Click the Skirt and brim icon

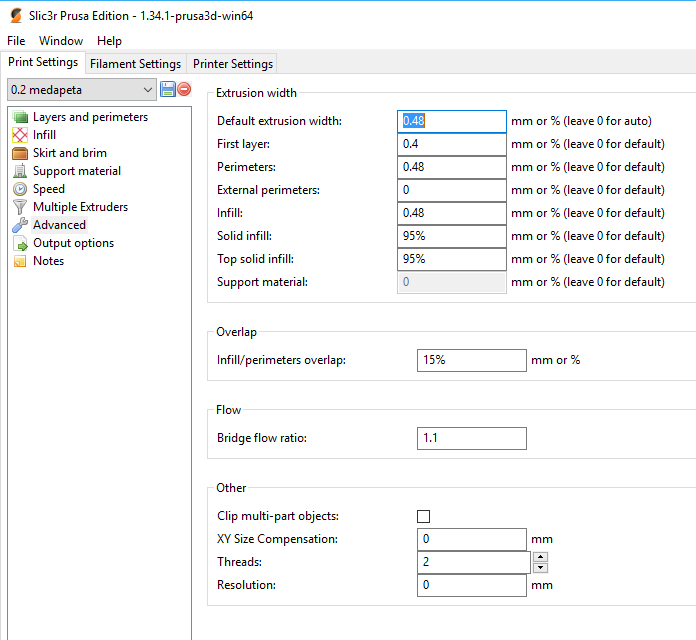(20, 153)
